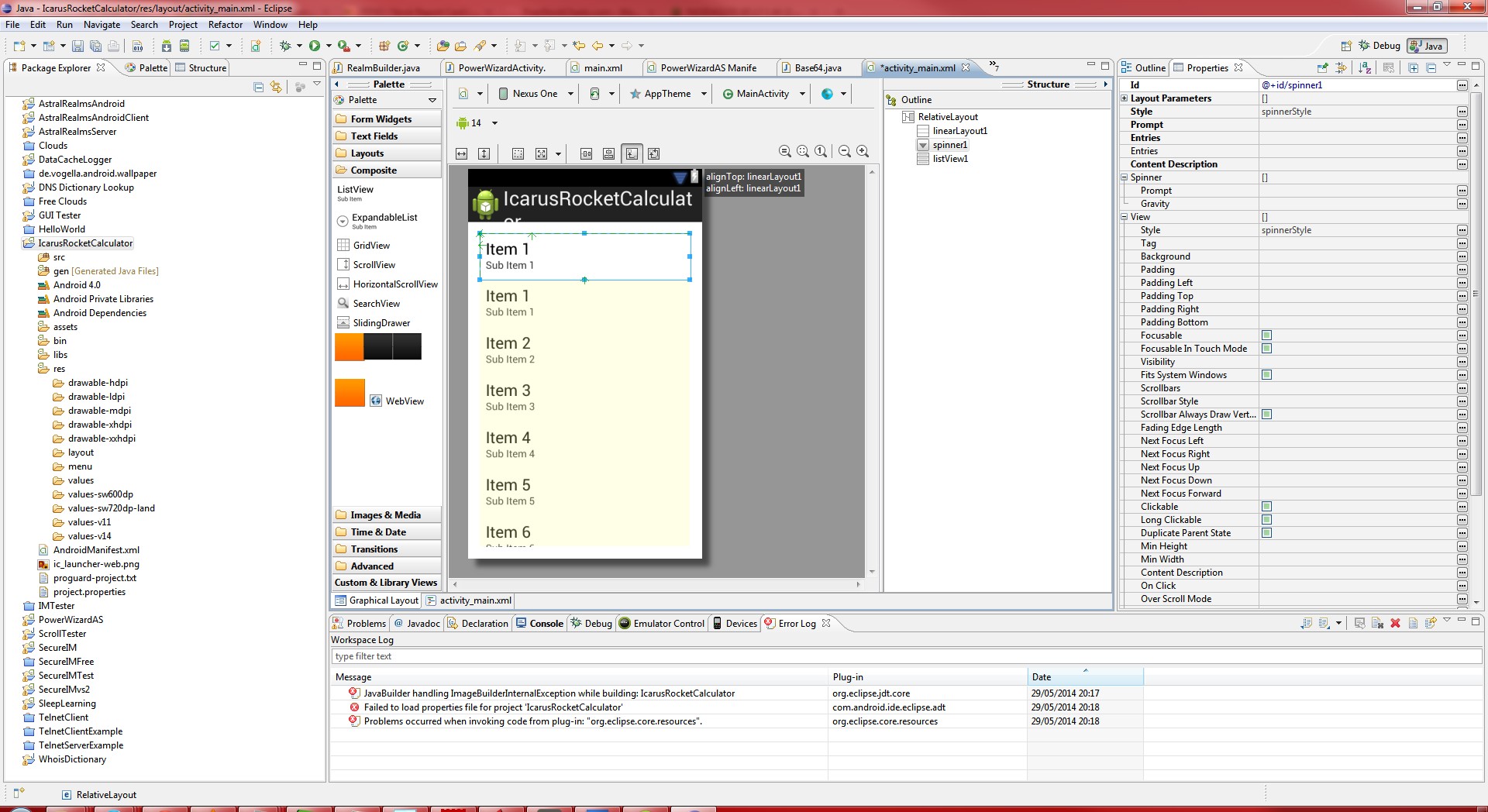
Task: Click the Open Type toolbar icon
Action: (x=443, y=46)
